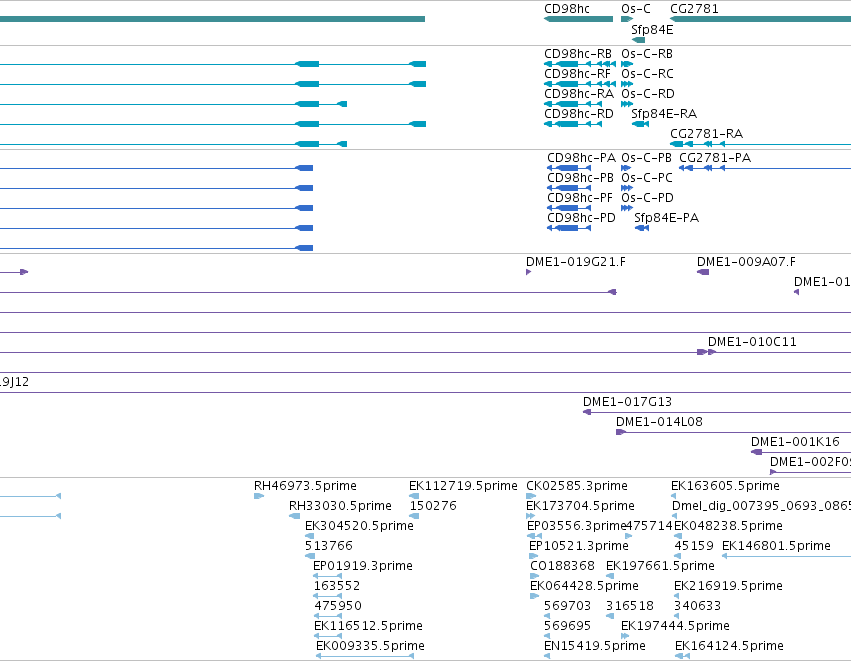Select the Os-C-RC transcript
The height and width of the screenshot is (661, 851).
[627, 84]
